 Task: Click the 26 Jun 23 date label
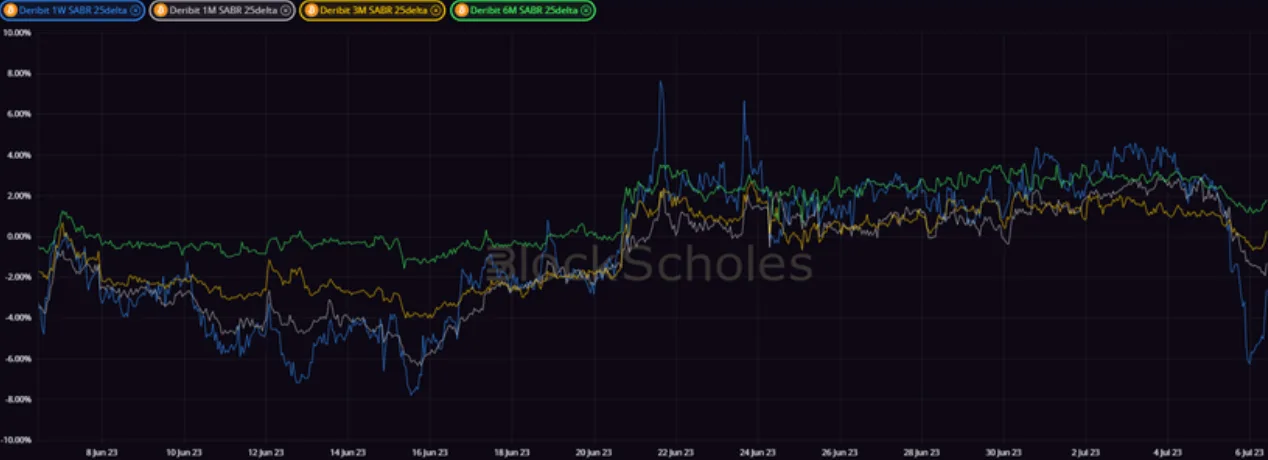click(x=842, y=451)
